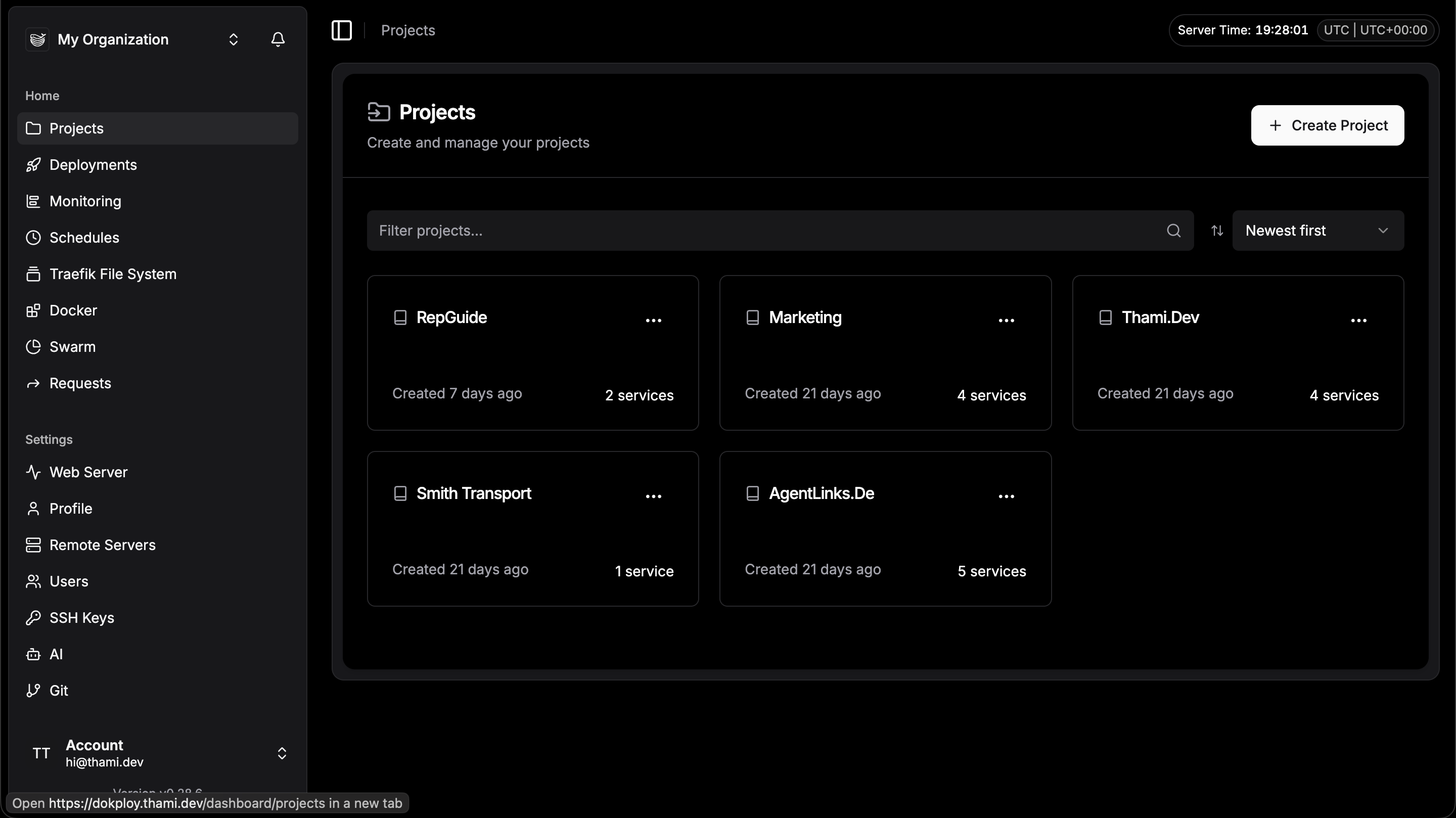Open the Newest first sort dropdown

(1317, 231)
